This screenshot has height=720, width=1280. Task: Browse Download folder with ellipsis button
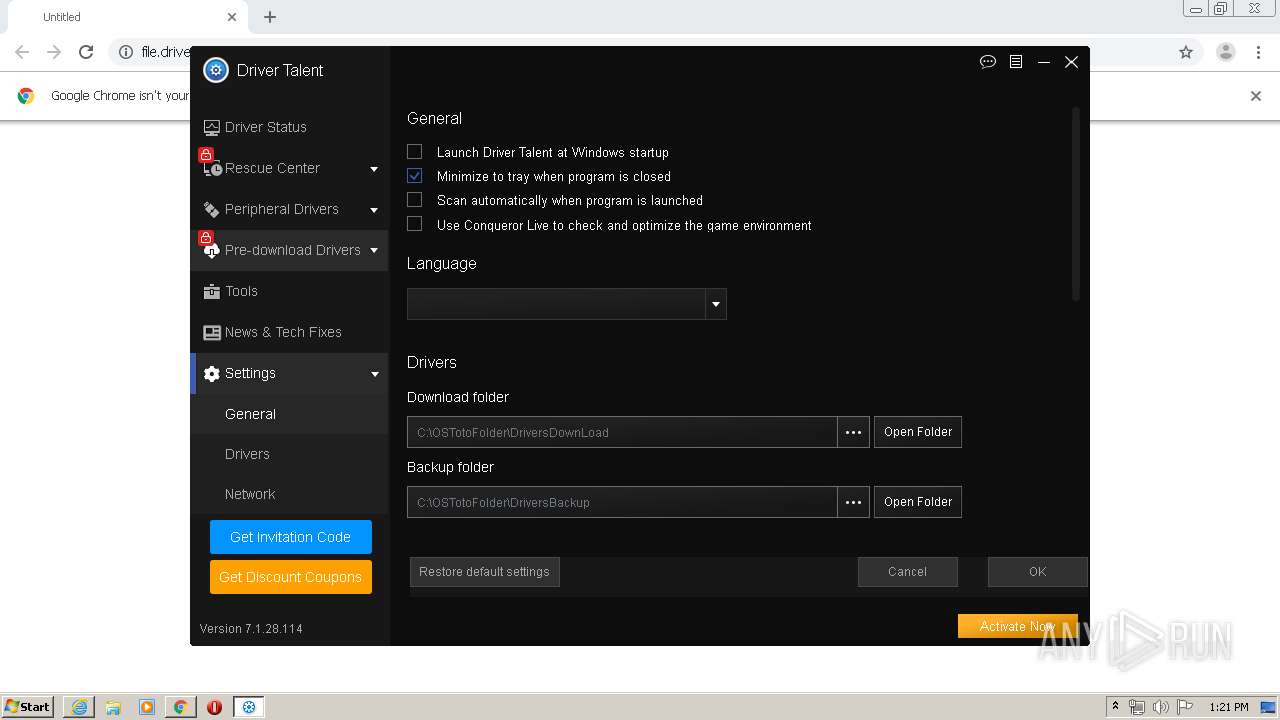(853, 432)
